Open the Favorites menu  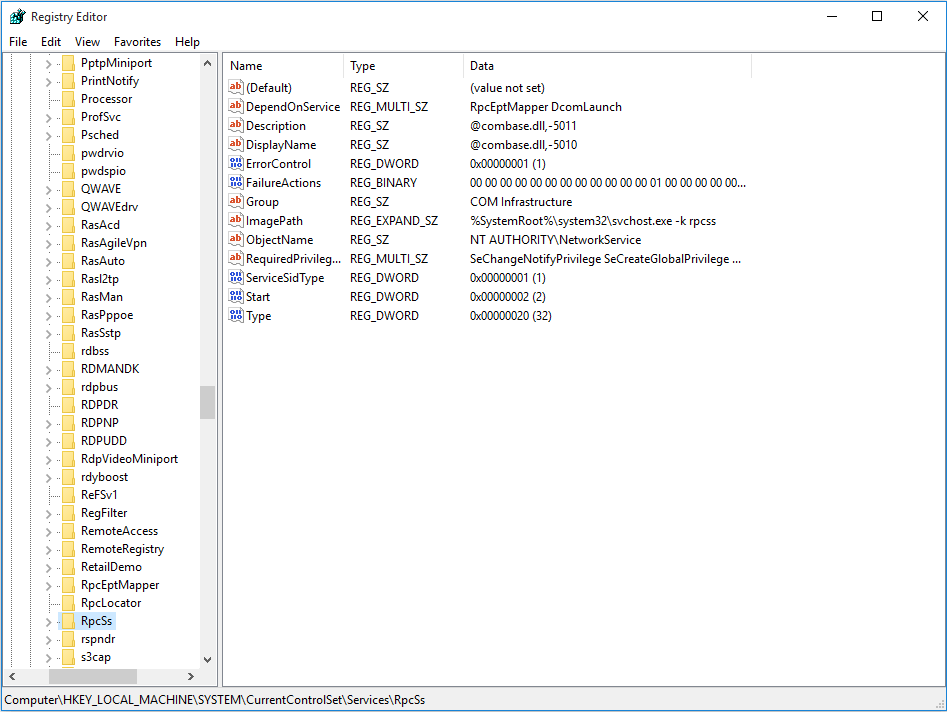click(x=137, y=42)
